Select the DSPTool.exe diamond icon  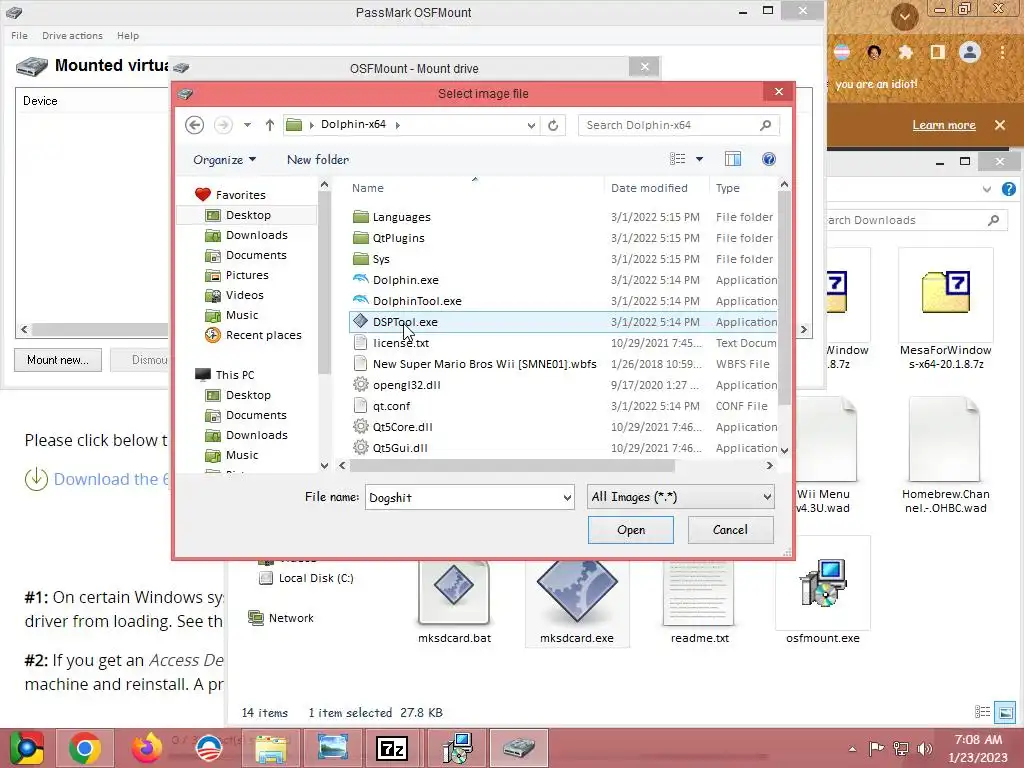pyautogui.click(x=360, y=321)
